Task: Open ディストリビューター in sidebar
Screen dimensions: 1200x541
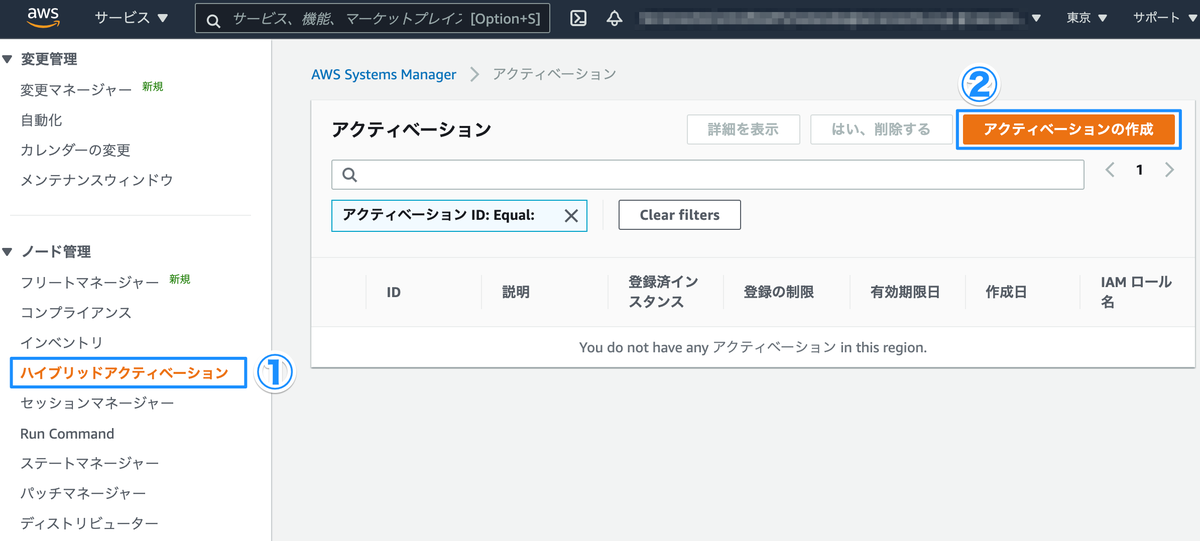Action: click(x=89, y=523)
